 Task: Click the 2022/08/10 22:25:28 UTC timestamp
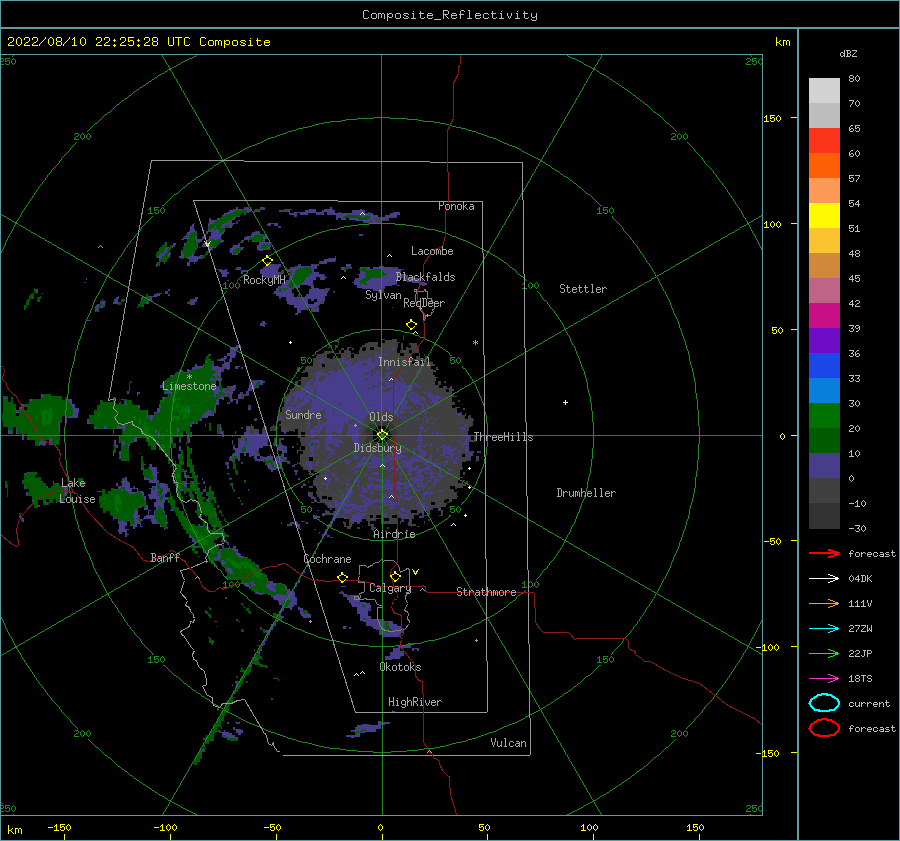[138, 42]
